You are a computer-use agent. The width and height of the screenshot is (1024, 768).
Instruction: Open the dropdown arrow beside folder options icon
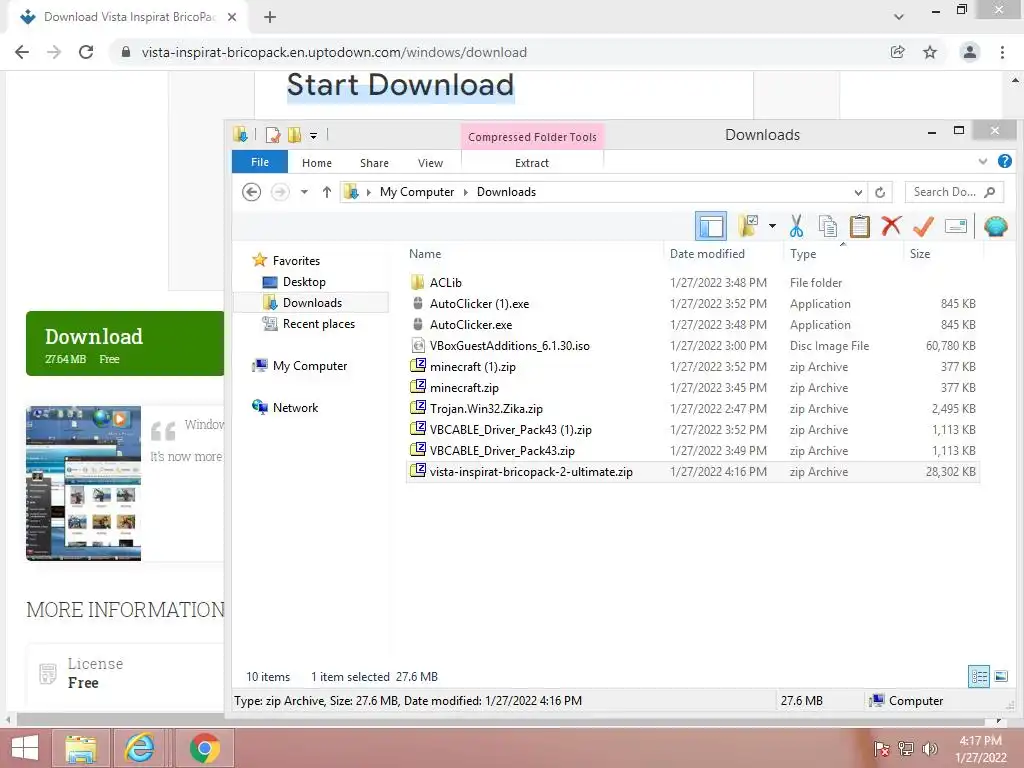(x=772, y=227)
